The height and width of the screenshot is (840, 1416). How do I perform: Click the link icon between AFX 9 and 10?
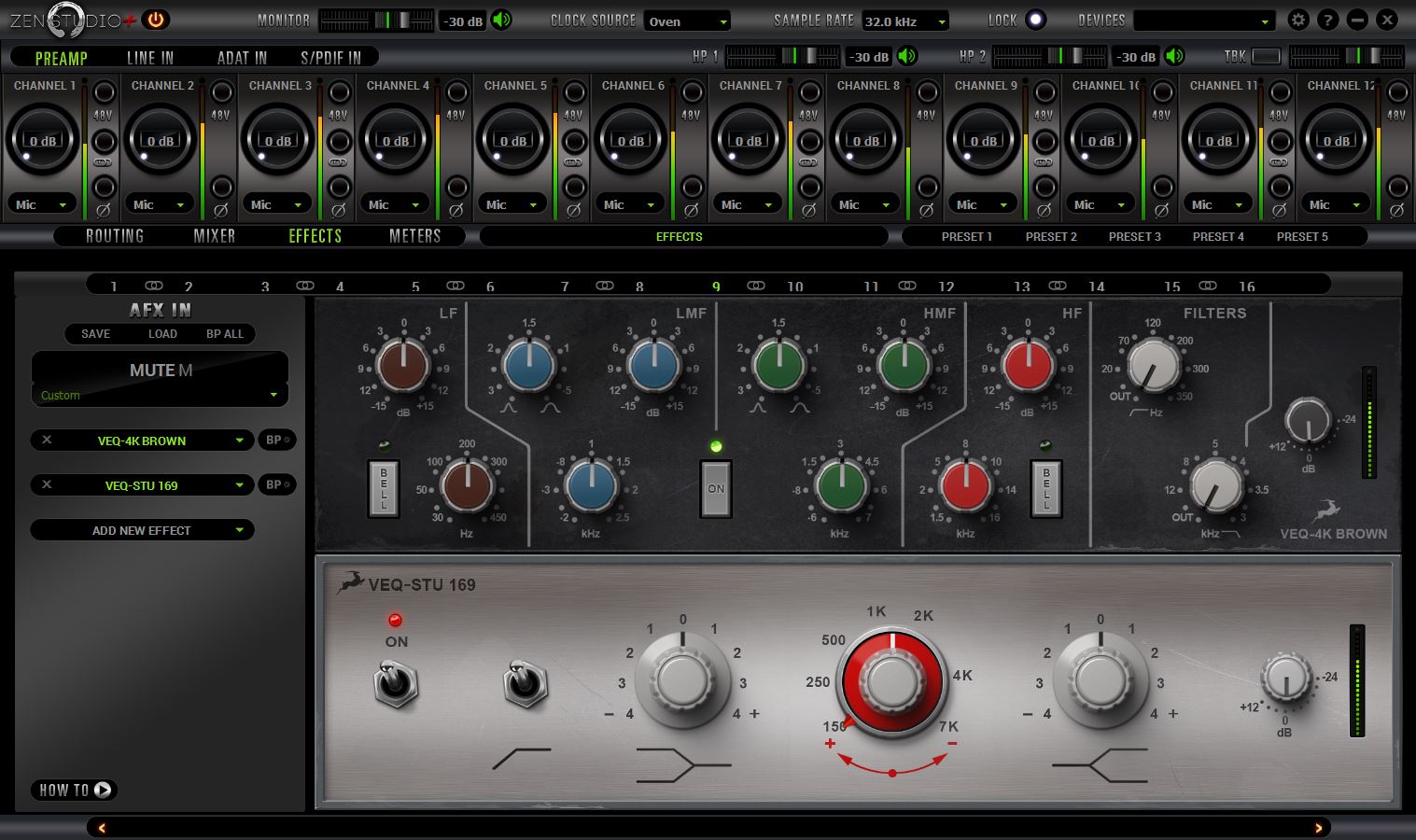tap(756, 286)
